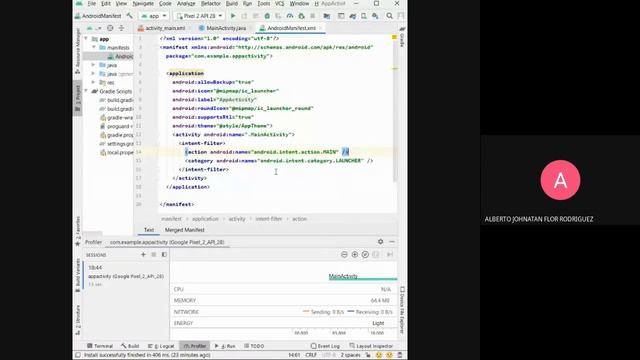Open the Terminal tool window

point(100,346)
